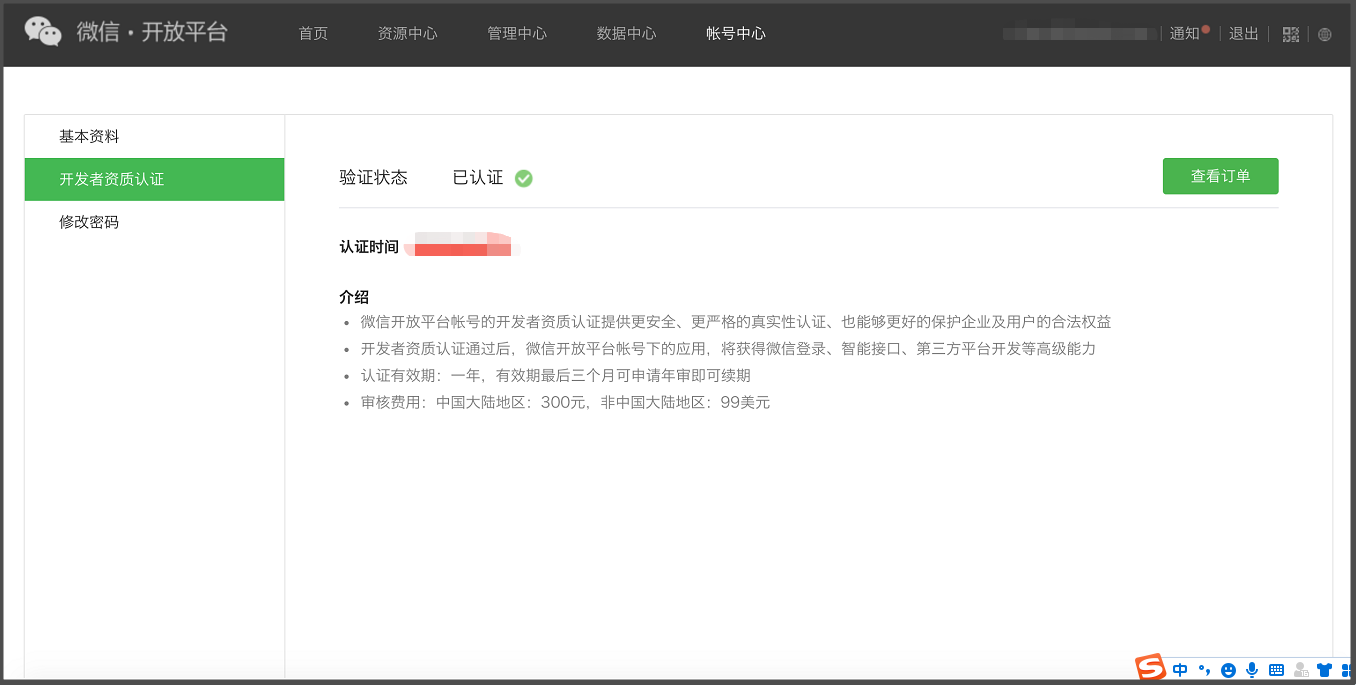Open the 数据中心 menu
Image resolution: width=1356 pixels, height=685 pixels.
click(x=626, y=33)
